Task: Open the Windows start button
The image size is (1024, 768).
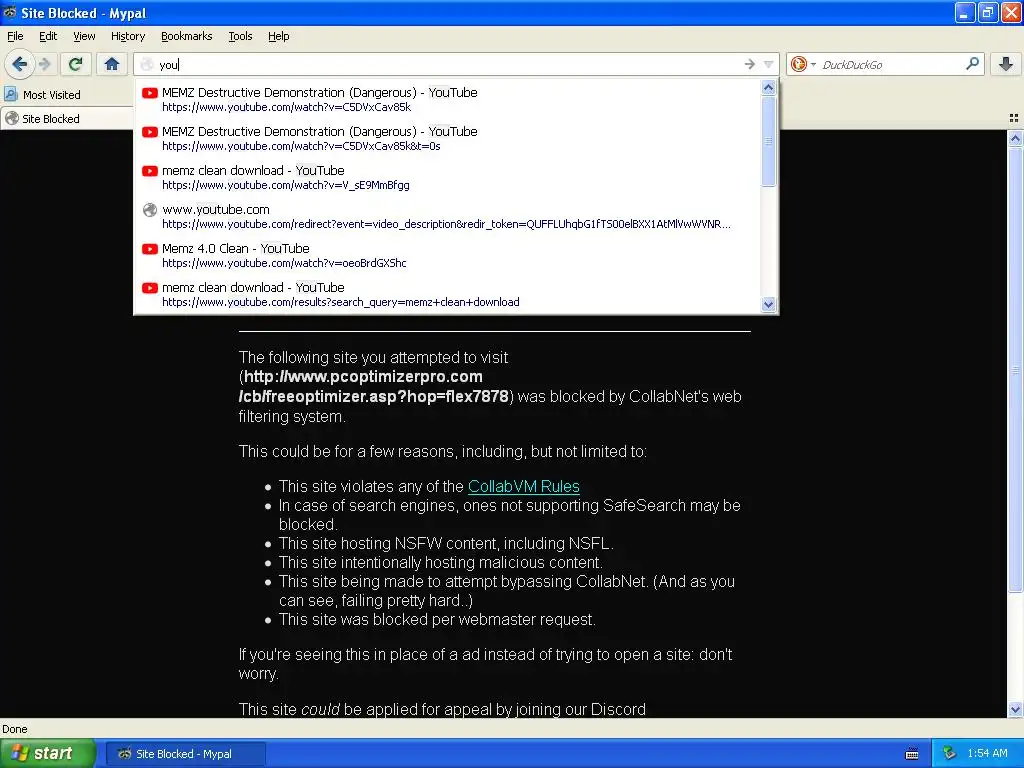Action: point(48,754)
